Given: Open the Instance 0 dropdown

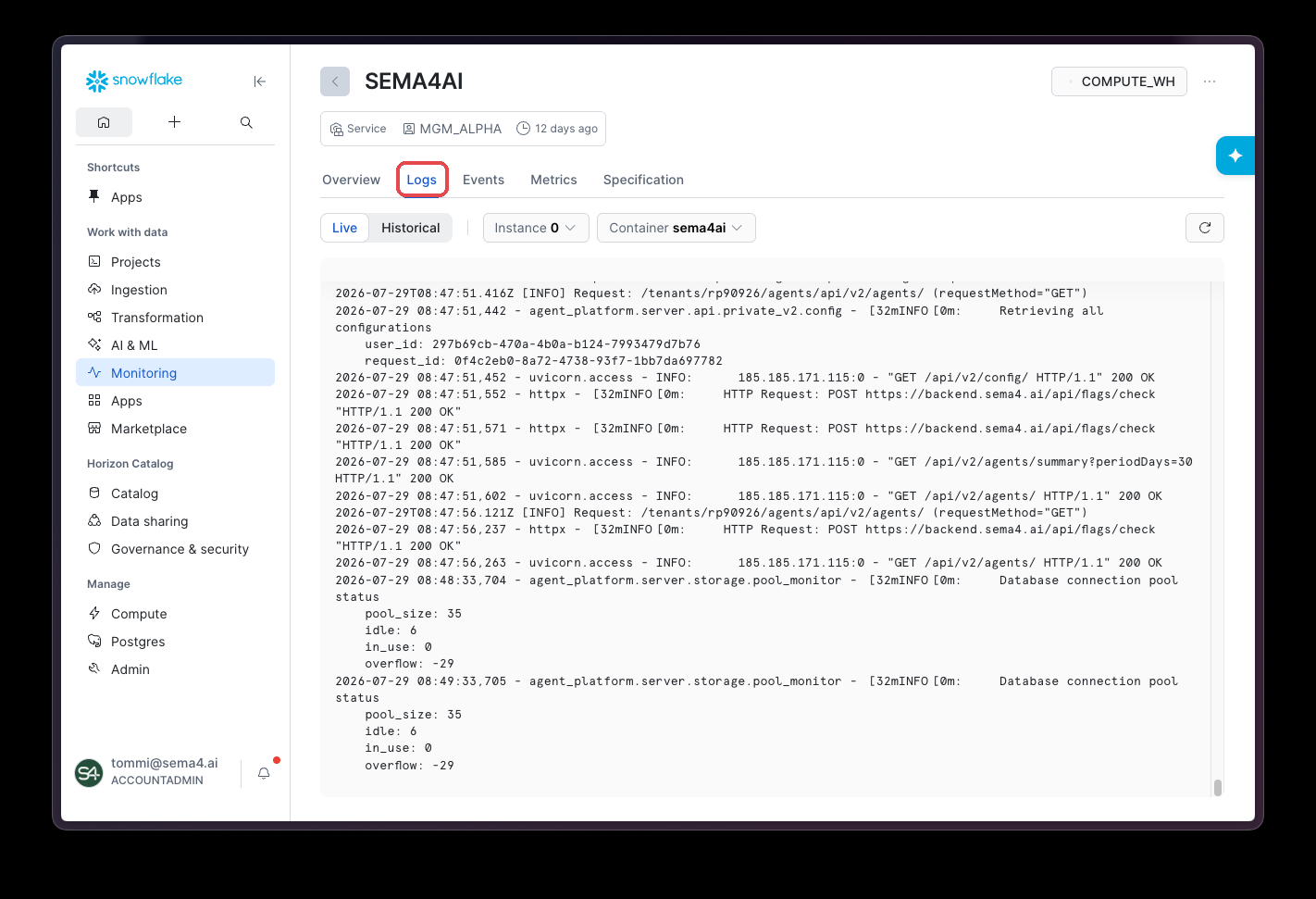Looking at the screenshot, I should (536, 228).
